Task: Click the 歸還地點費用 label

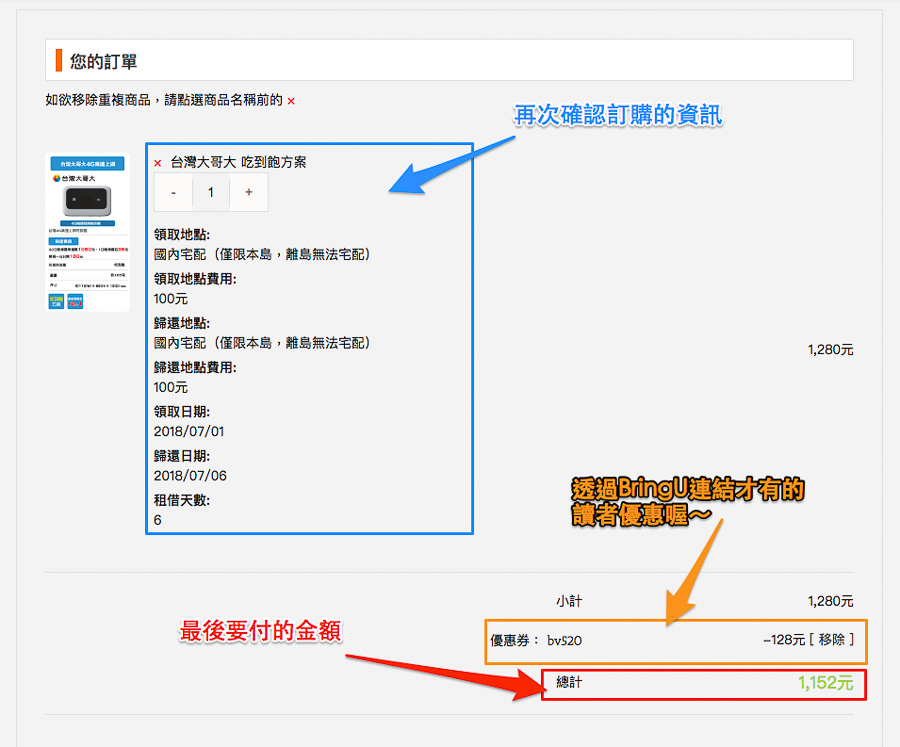Action: (x=195, y=367)
